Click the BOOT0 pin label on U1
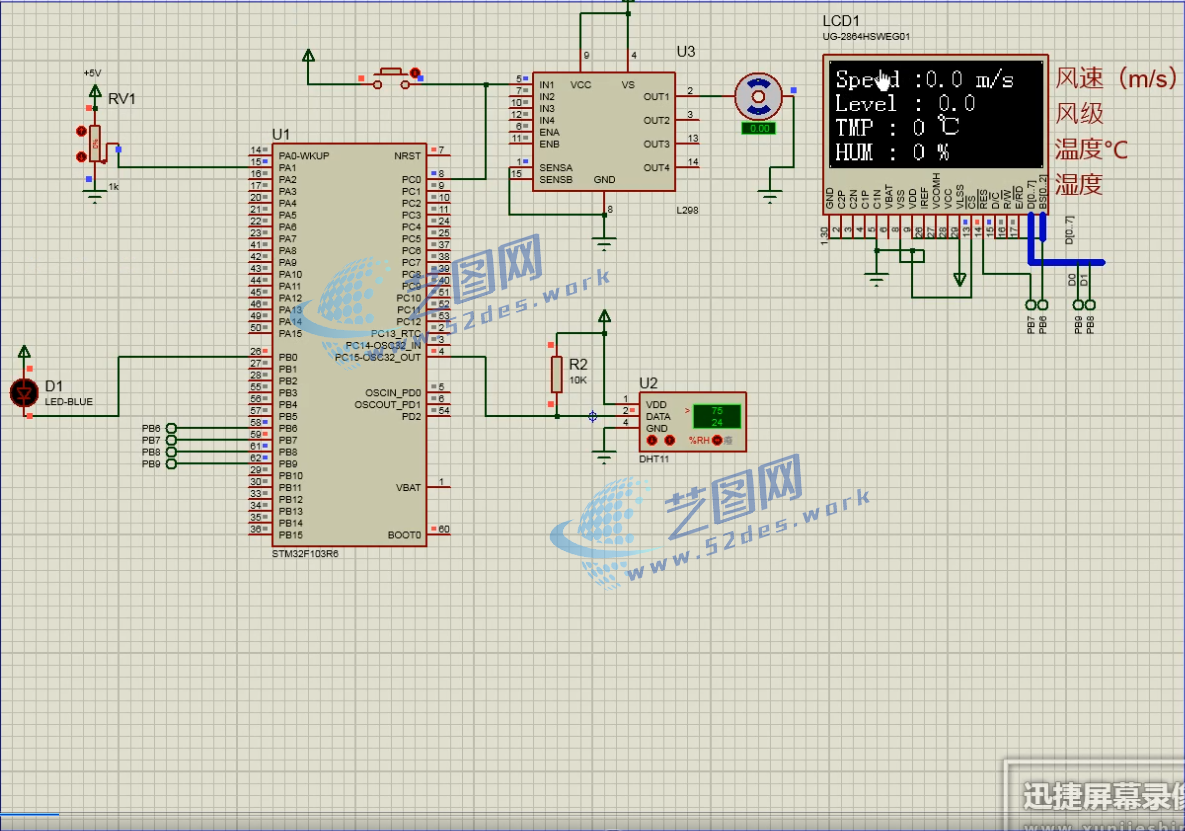Image resolution: width=1185 pixels, height=831 pixels. click(404, 535)
